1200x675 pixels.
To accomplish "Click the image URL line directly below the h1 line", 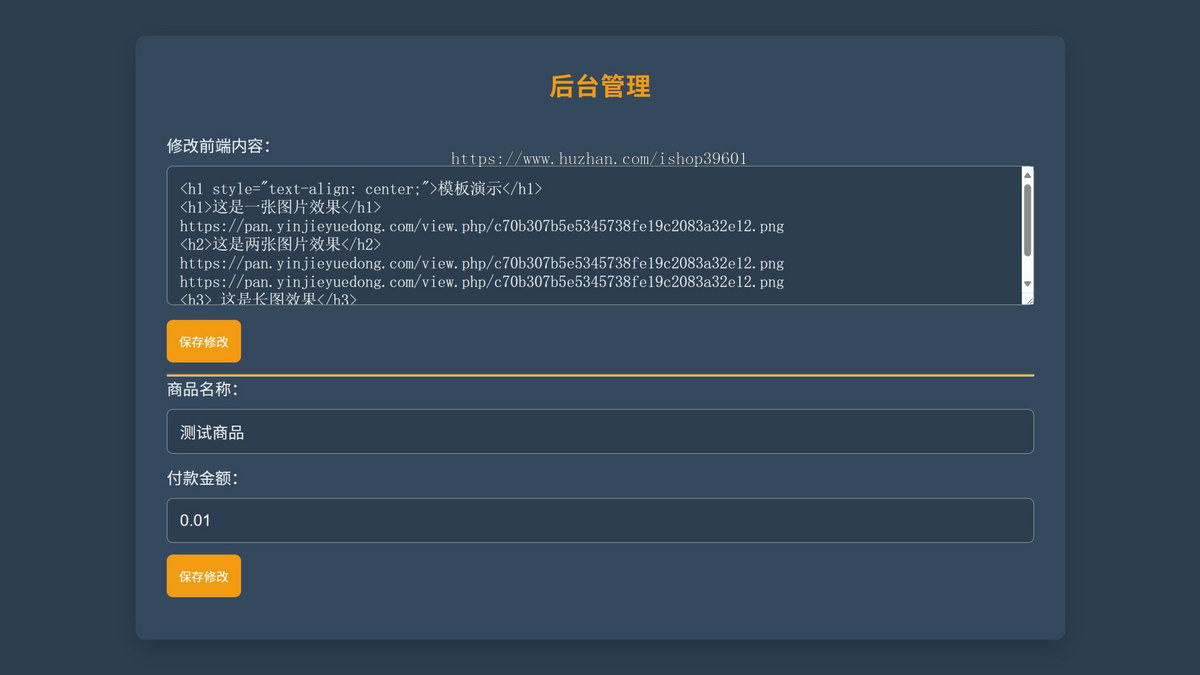I will point(482,226).
